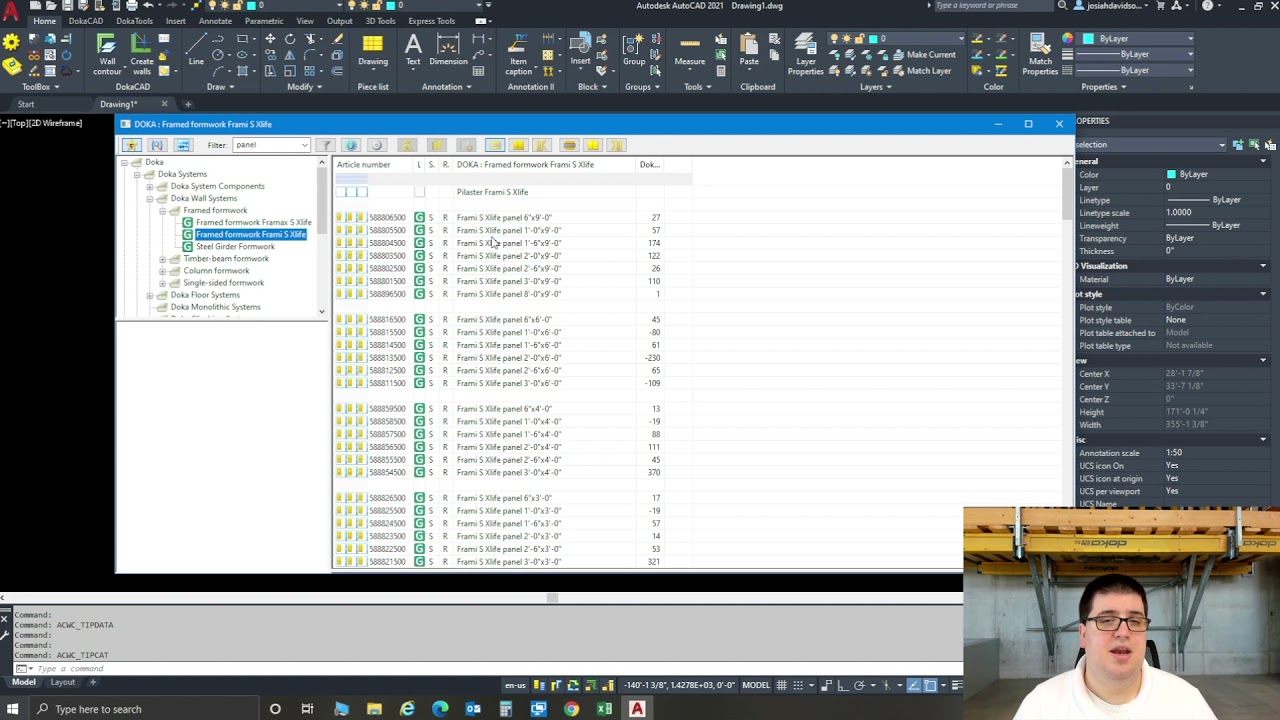Screen dimensions: 1280x720
Task: Click the Match Properties tool
Action: 1040,54
